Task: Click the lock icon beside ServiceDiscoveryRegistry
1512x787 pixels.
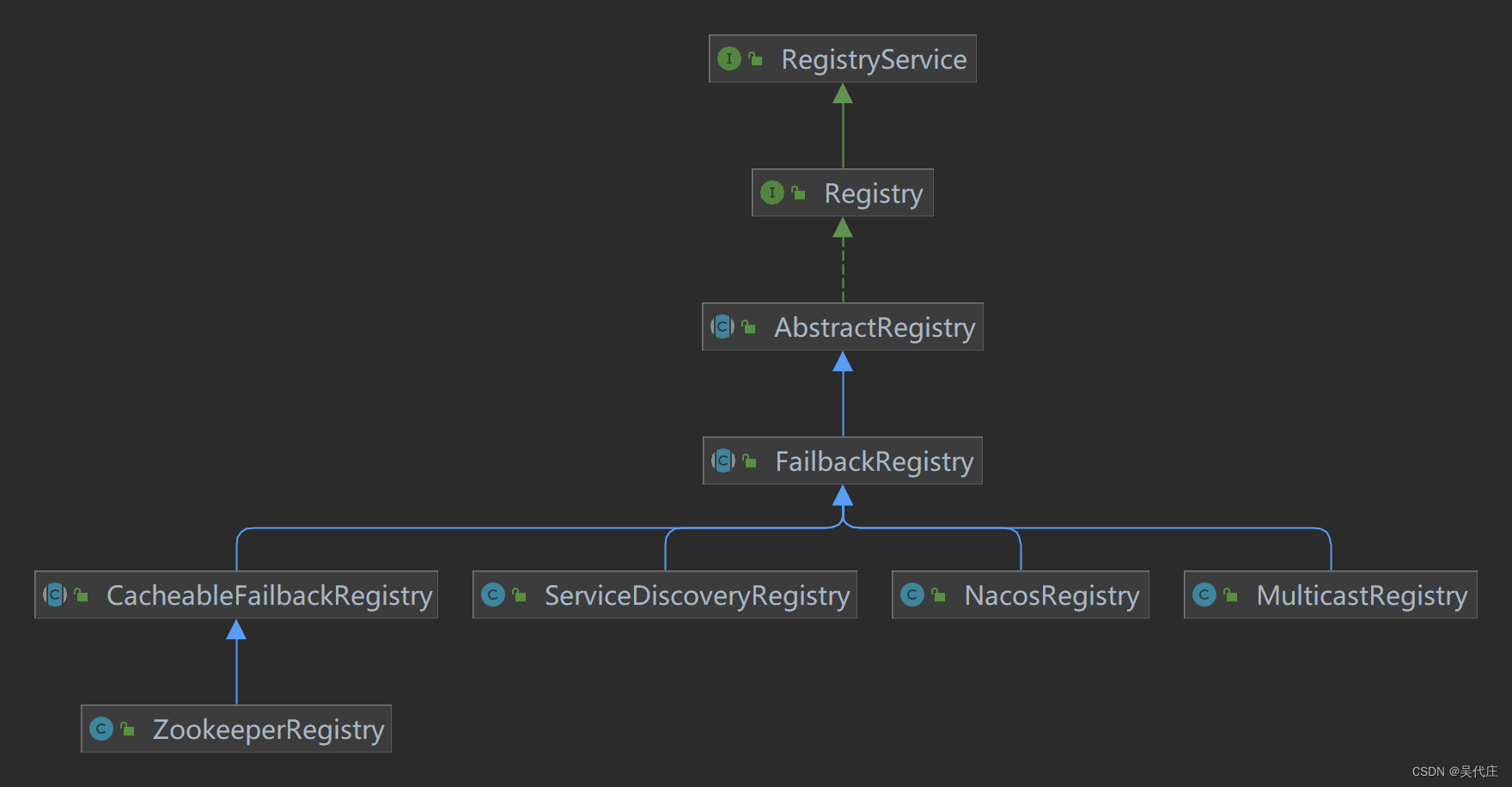Action: click(519, 595)
